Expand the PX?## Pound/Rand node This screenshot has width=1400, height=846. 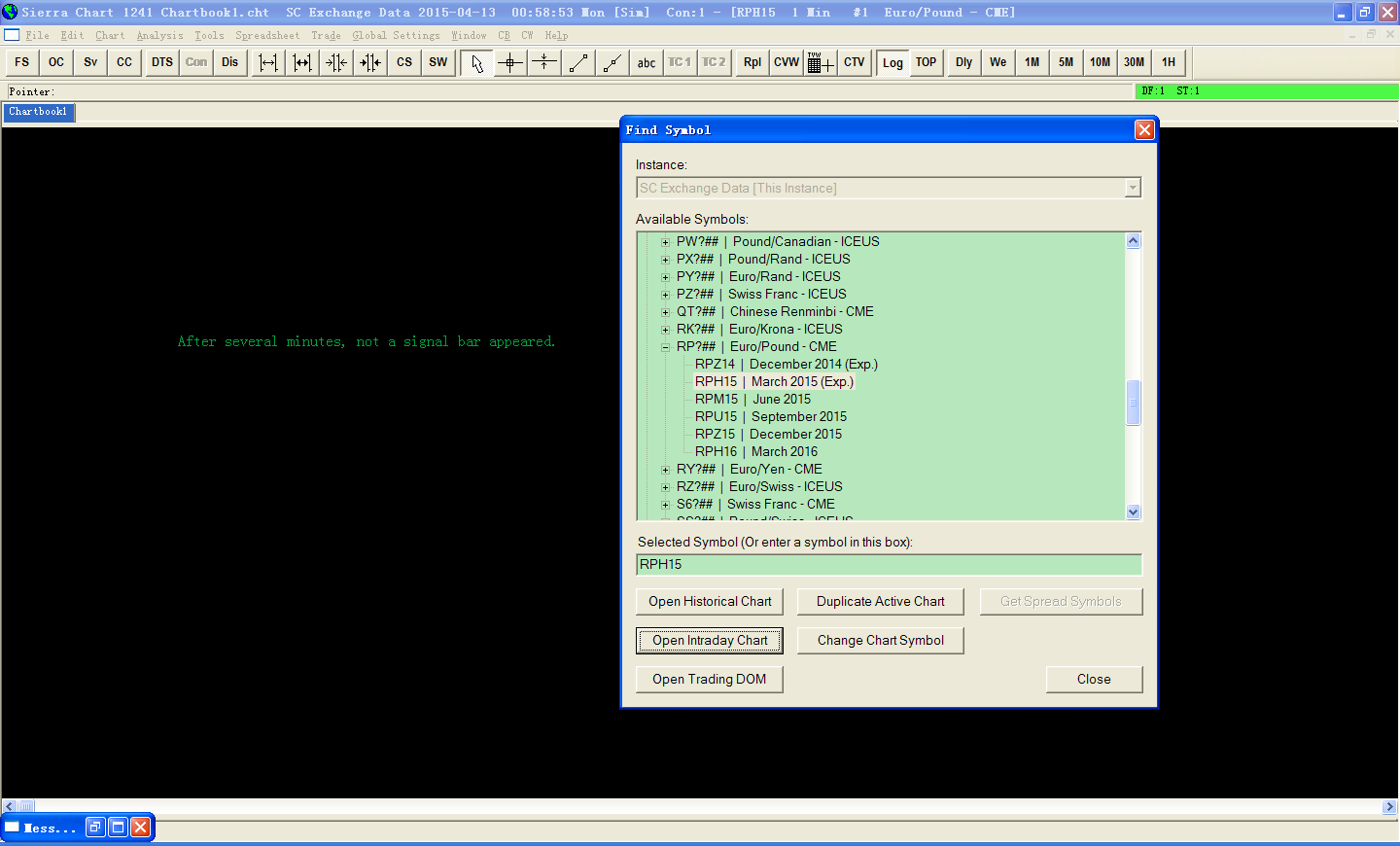[x=665, y=260]
